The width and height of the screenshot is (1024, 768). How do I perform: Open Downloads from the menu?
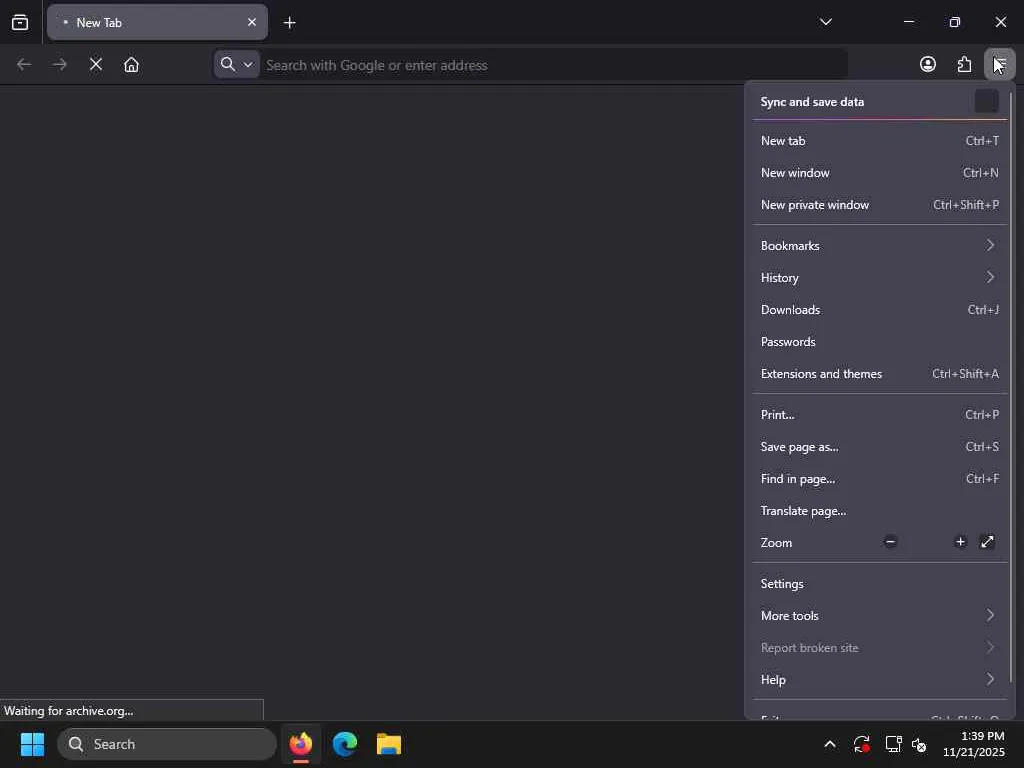tap(879, 310)
